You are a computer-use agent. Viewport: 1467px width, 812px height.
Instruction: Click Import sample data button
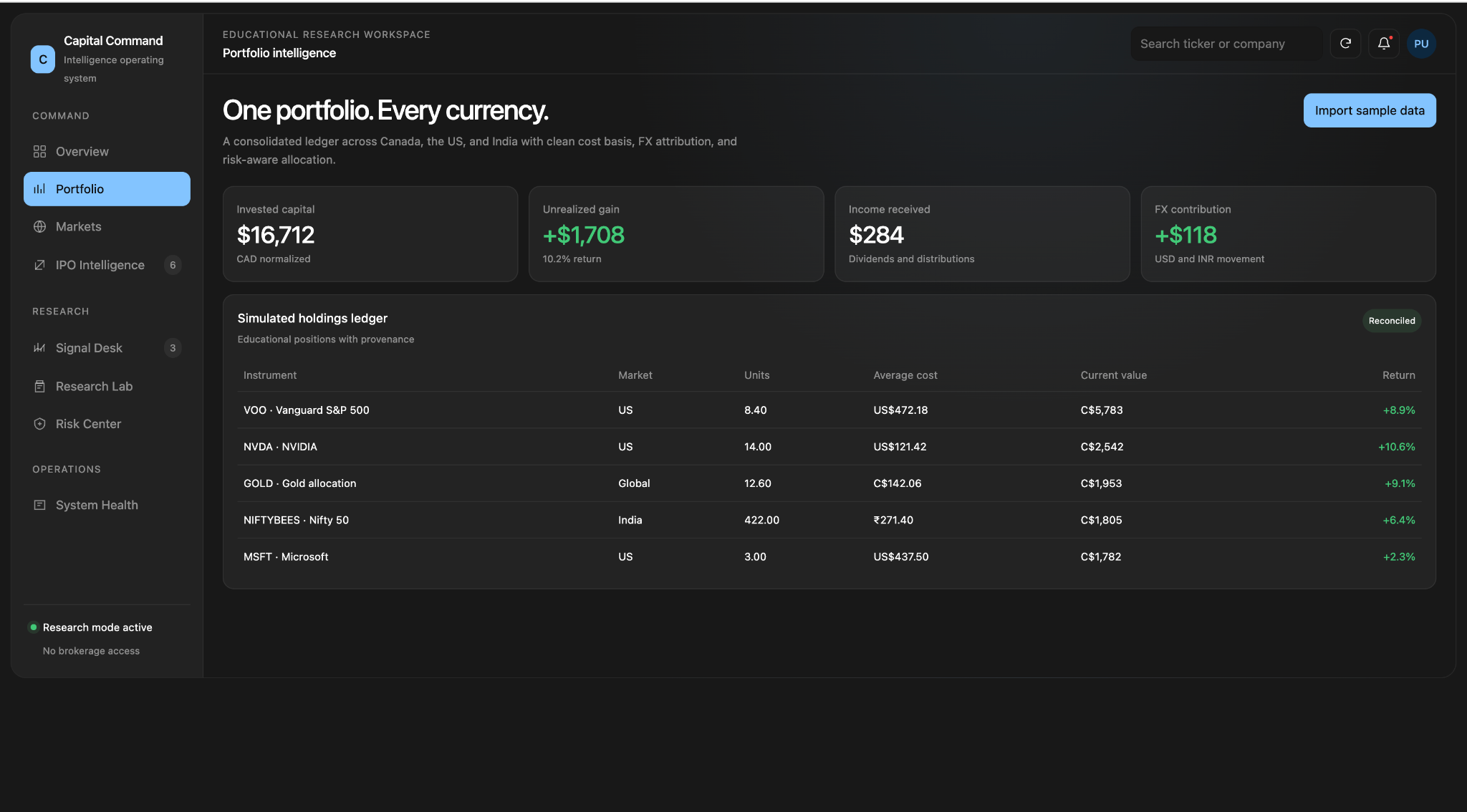[x=1370, y=110]
